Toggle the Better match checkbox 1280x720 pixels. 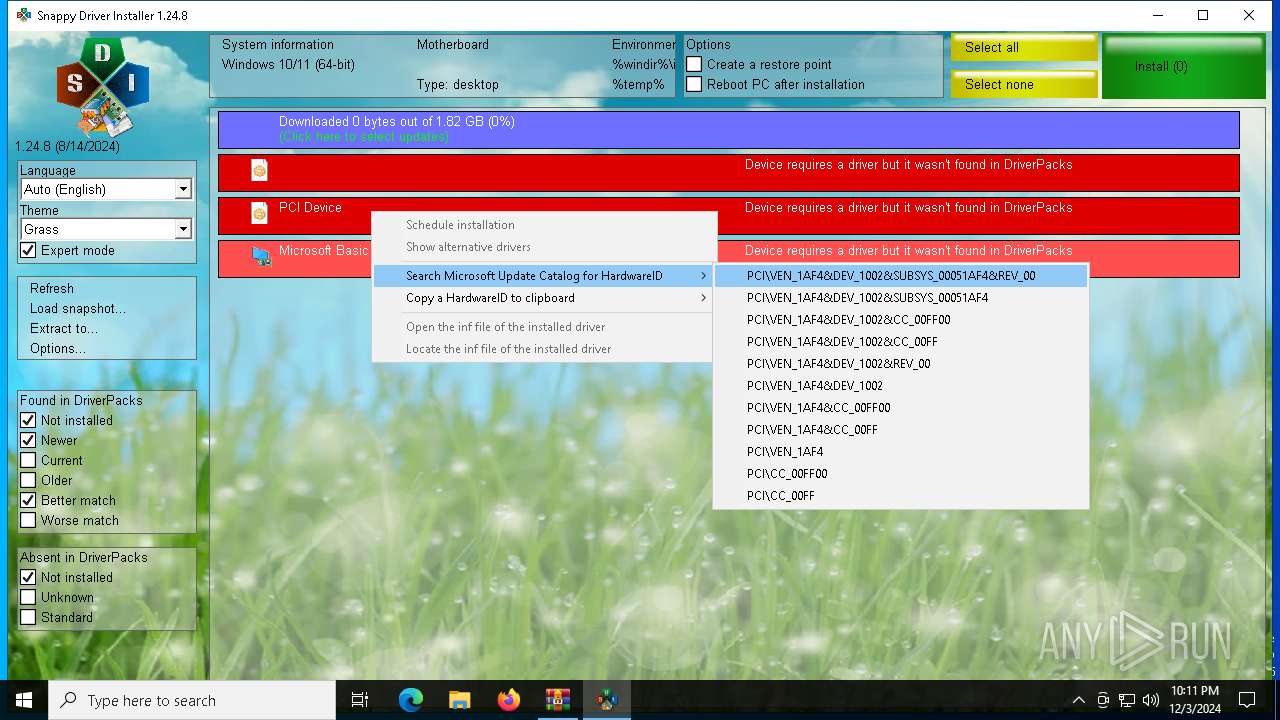click(28, 500)
